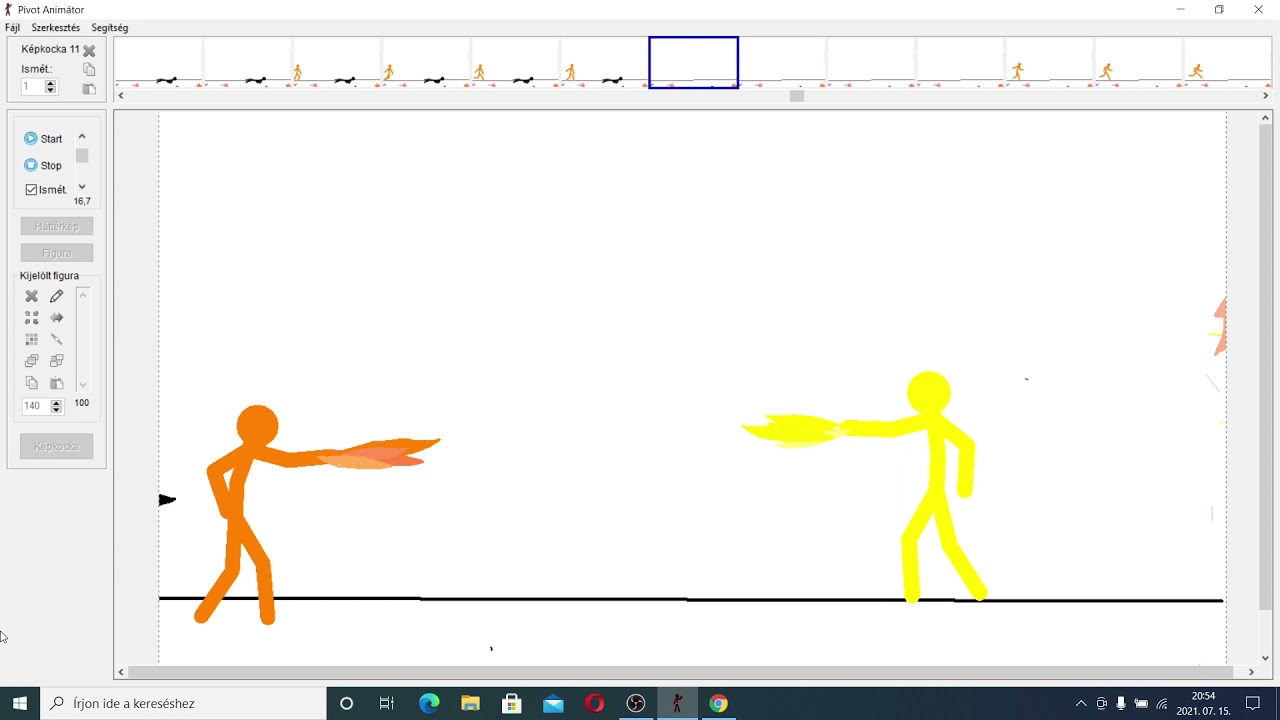This screenshot has width=1280, height=720.
Task: Decrease the frame repeat count
Action: tap(51, 91)
